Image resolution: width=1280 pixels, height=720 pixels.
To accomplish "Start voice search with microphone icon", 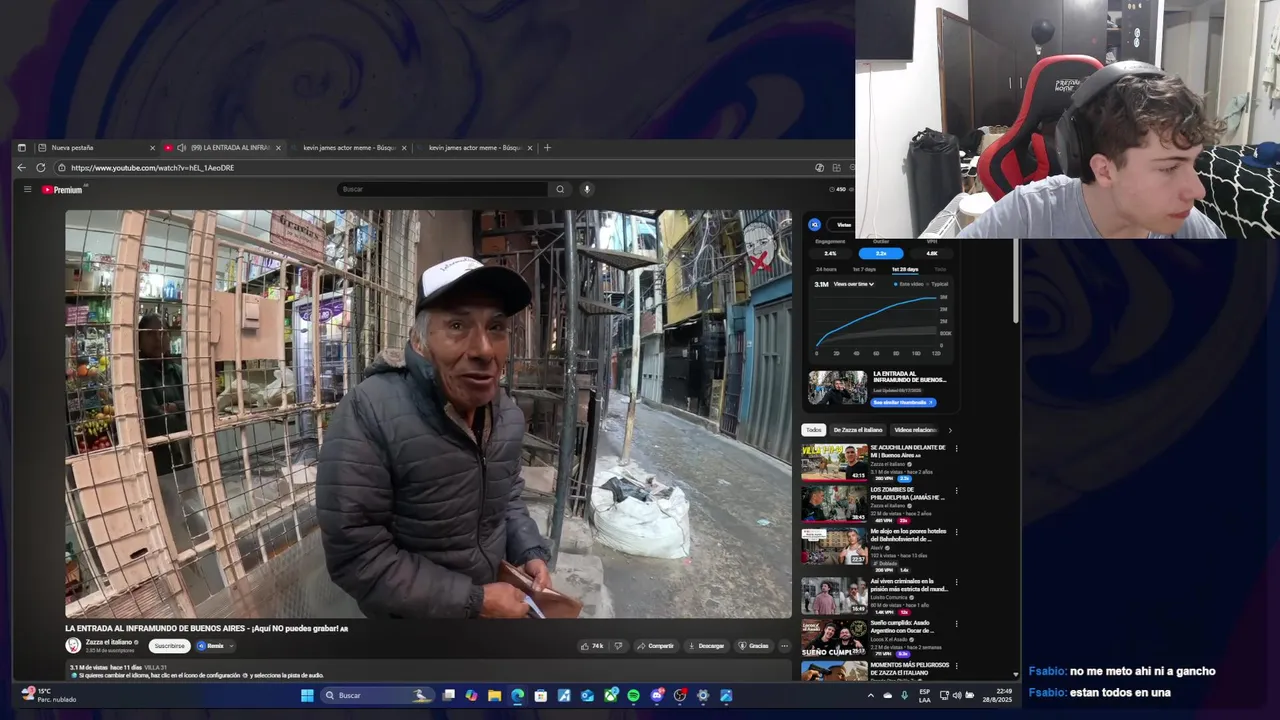I will pos(587,189).
